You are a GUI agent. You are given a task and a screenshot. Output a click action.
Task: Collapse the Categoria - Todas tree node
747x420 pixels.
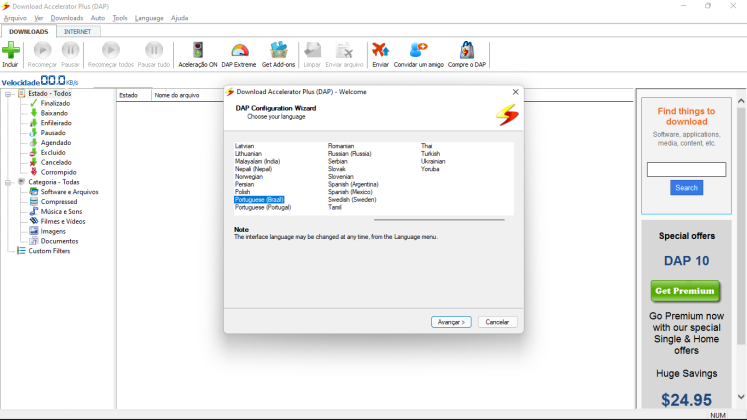8,182
